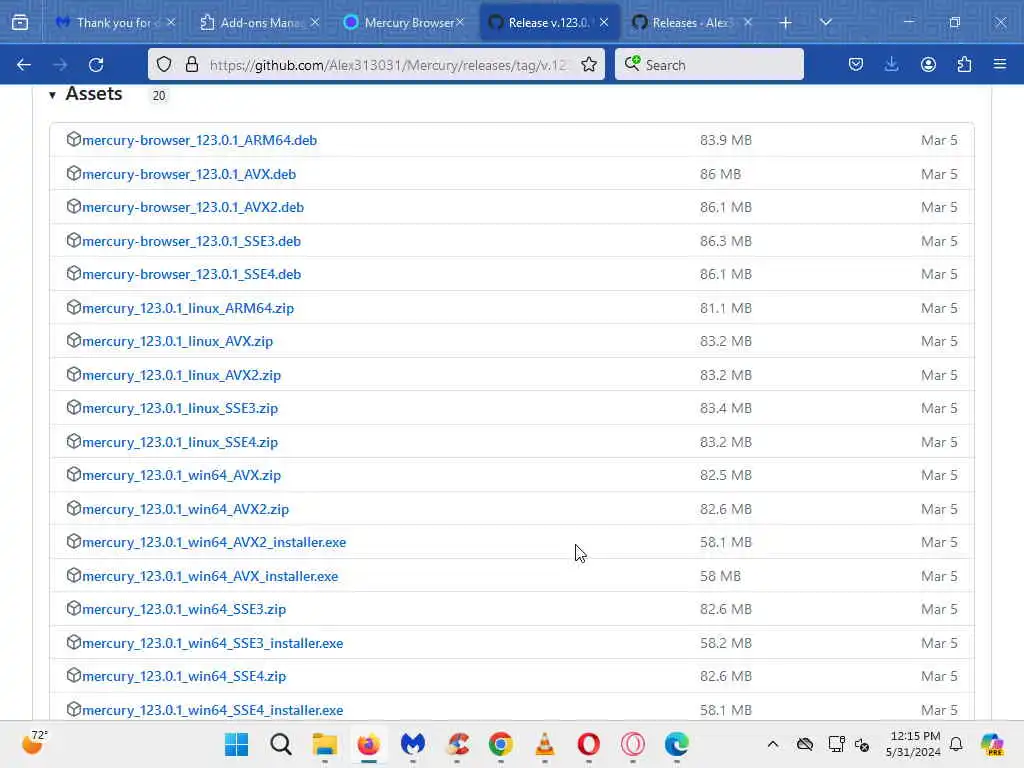The height and width of the screenshot is (768, 1024).
Task: Open the notifications bell
Action: [956, 744]
